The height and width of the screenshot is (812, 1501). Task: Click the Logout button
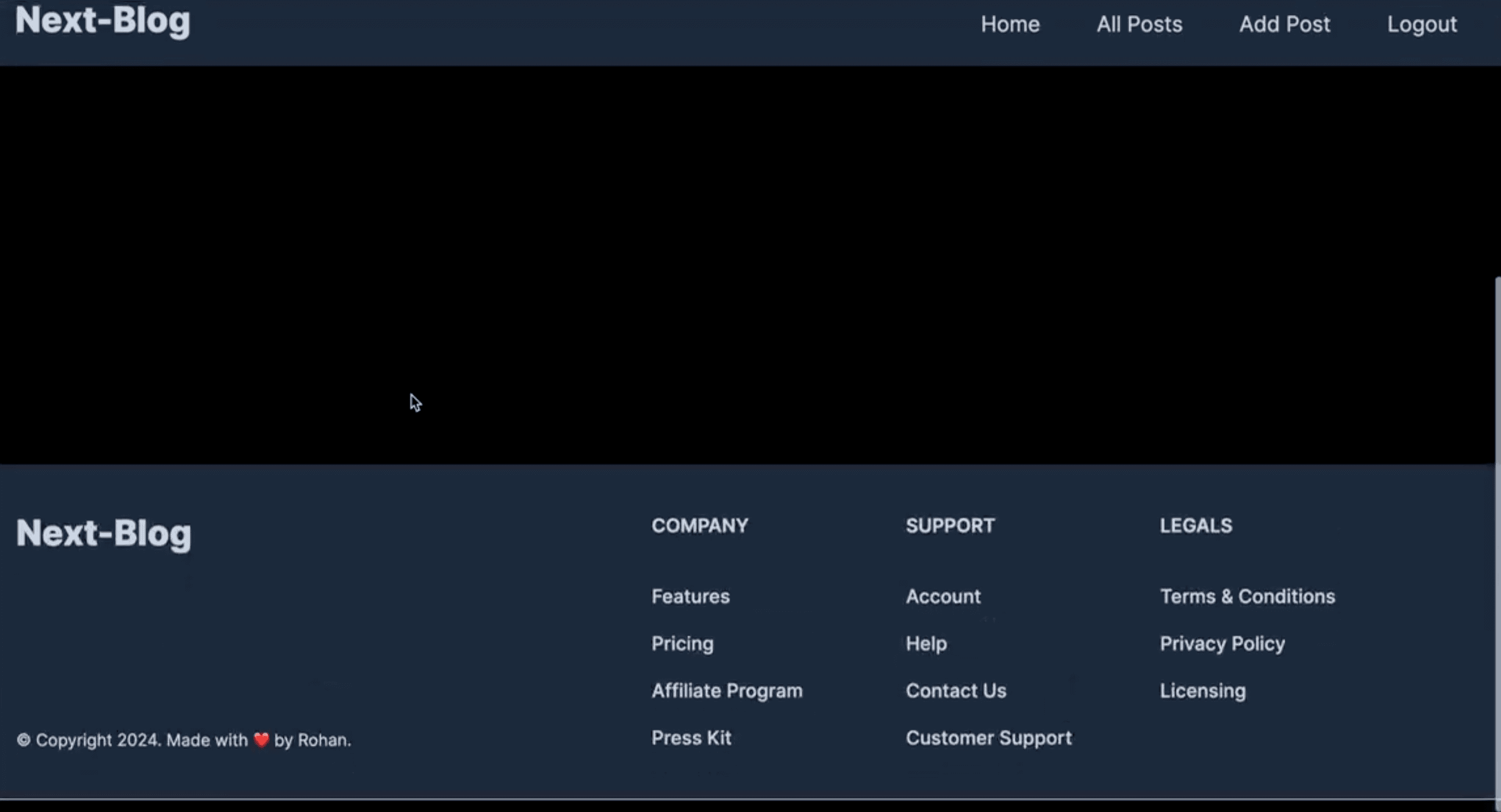[1422, 24]
